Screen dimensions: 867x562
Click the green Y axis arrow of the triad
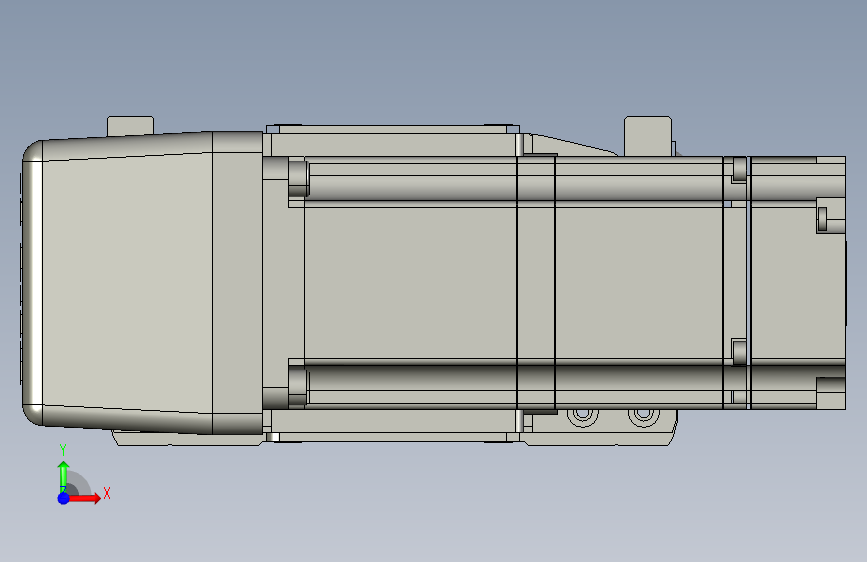[64, 476]
